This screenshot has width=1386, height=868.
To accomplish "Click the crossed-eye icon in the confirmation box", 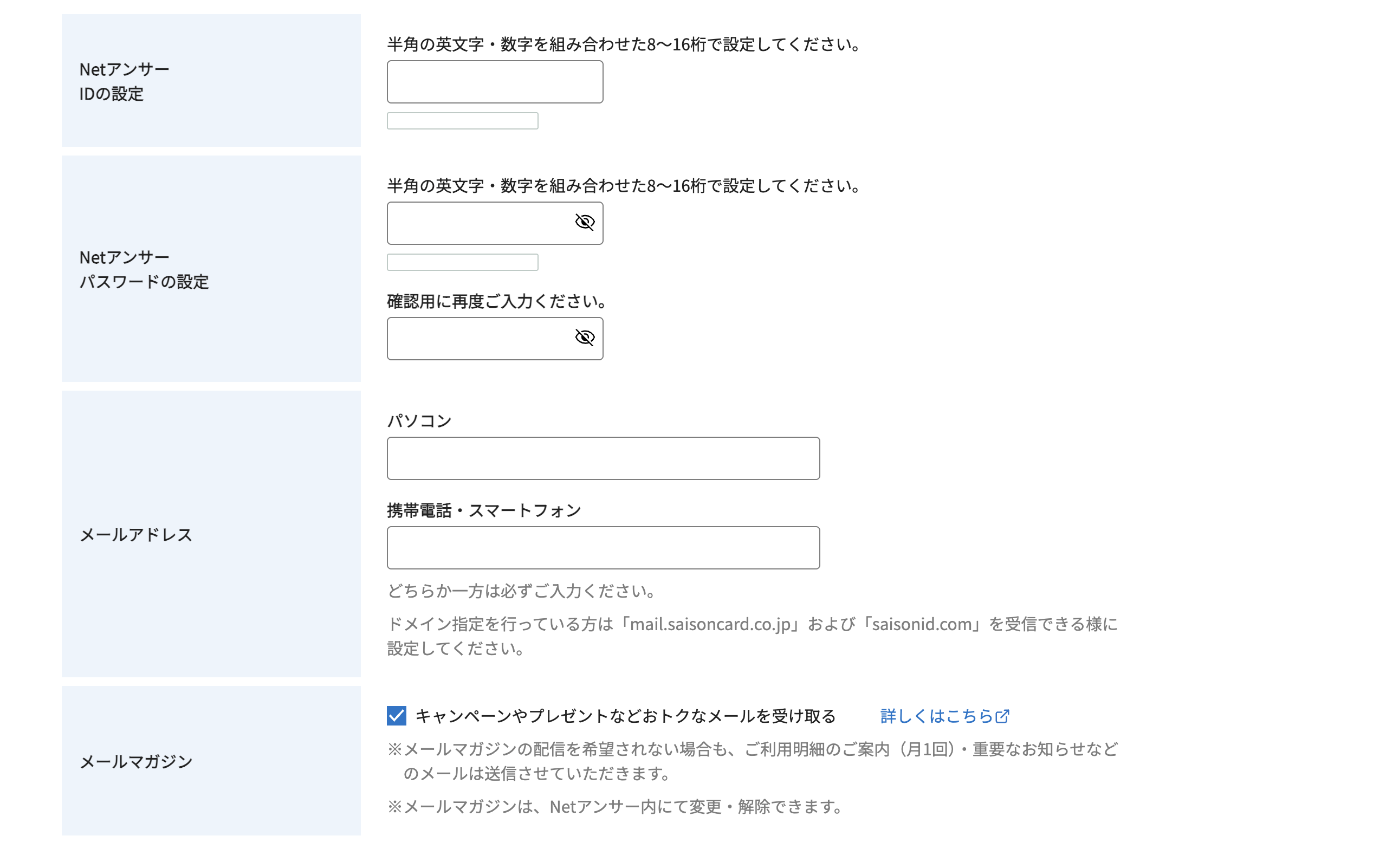I will pos(585,339).
